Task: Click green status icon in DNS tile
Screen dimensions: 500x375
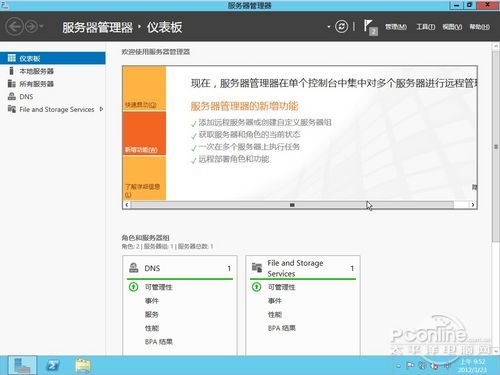Action: 133,287
